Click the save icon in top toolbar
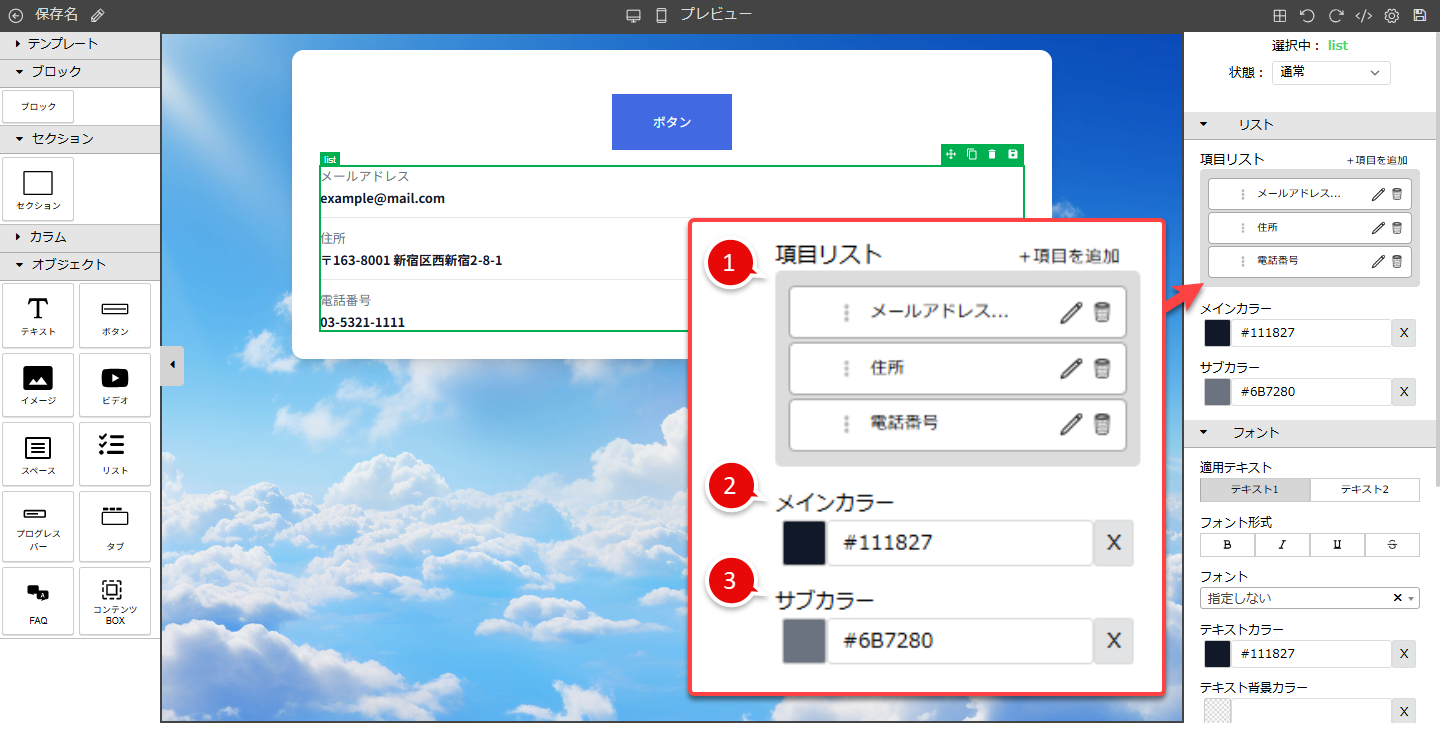 [x=1419, y=16]
